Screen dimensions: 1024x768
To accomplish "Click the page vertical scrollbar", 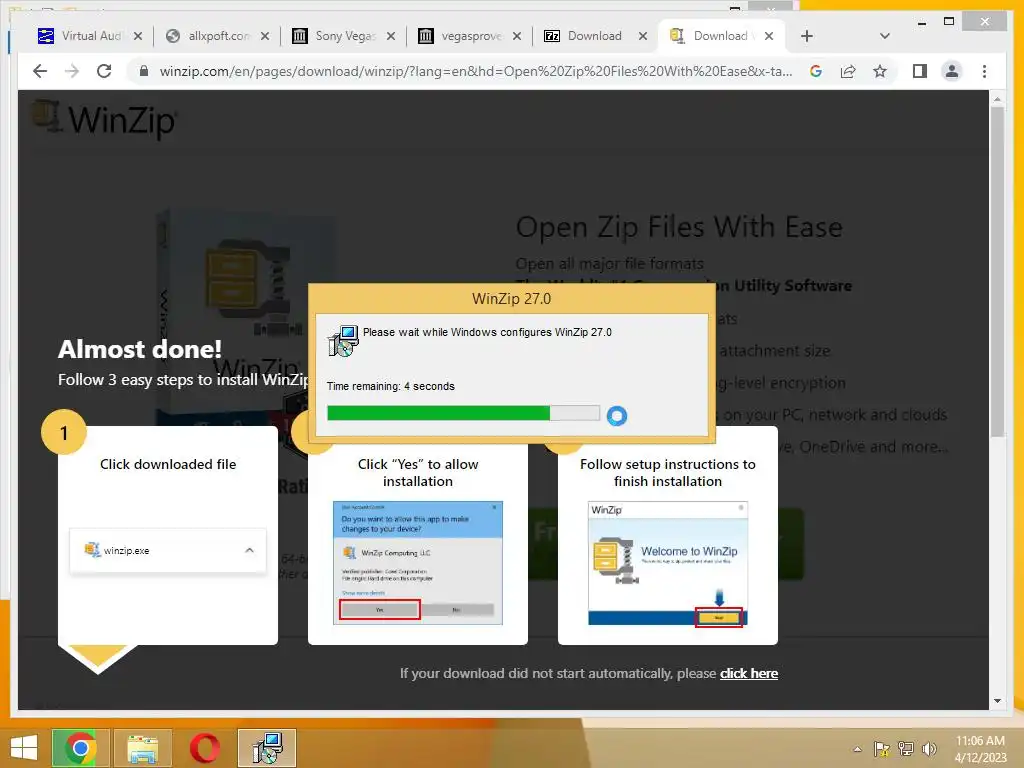I will point(997,272).
